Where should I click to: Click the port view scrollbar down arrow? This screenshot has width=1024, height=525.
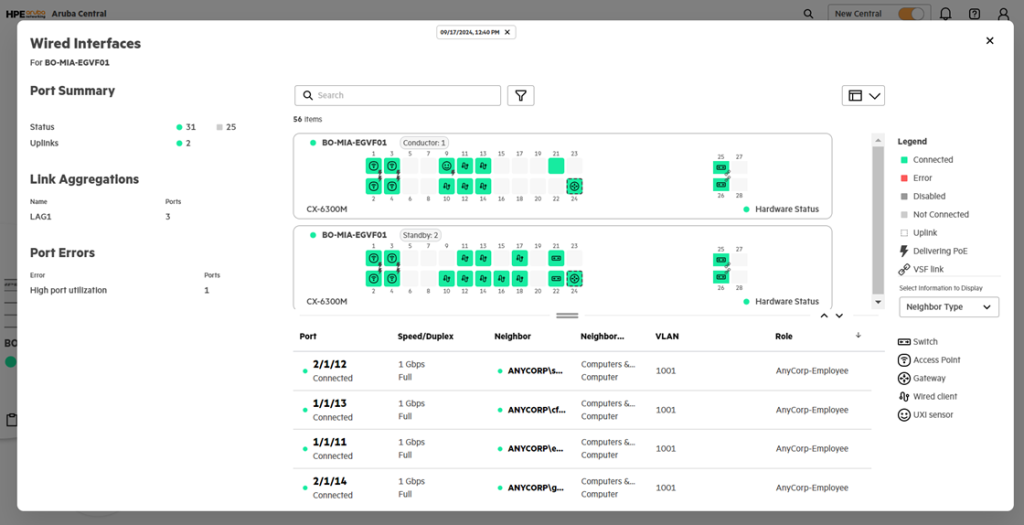coord(878,301)
